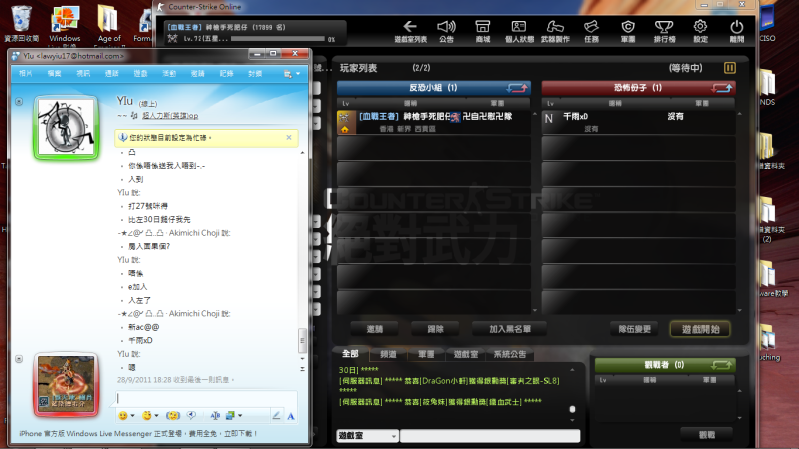Image resolution: width=799 pixels, height=449 pixels.
Task: Click the Game Start button
Action: click(701, 329)
